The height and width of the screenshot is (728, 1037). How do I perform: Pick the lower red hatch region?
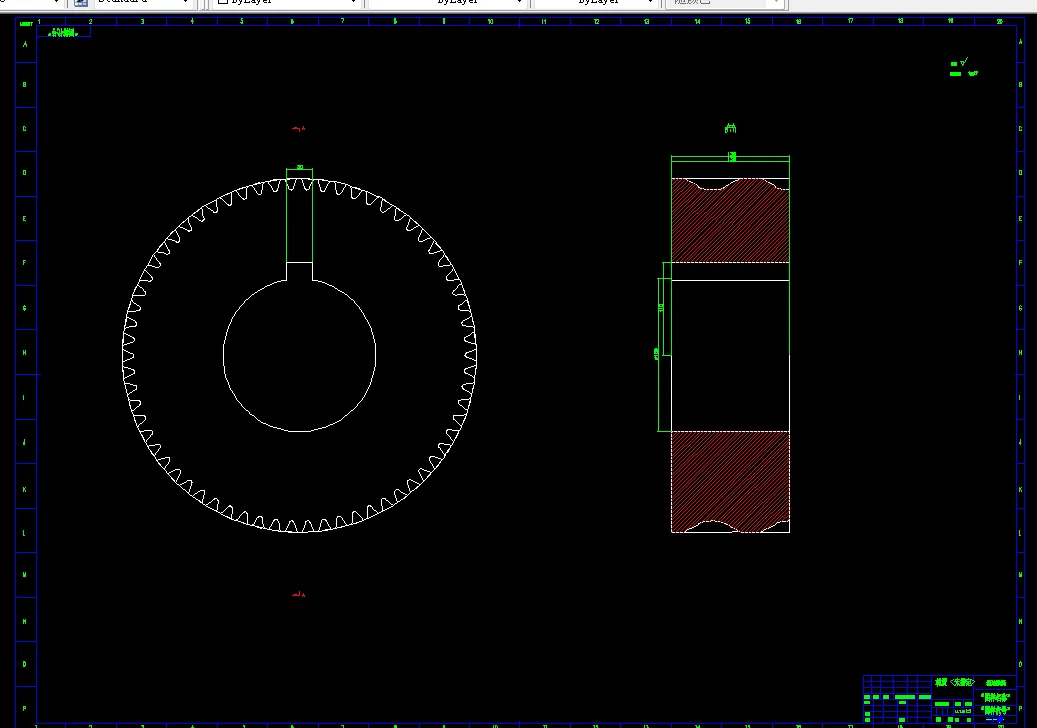tap(730, 479)
